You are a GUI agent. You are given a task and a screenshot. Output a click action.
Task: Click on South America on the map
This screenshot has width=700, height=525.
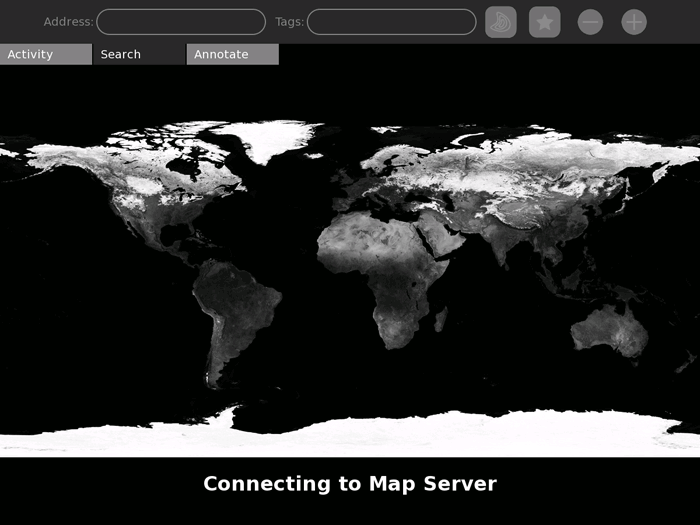[236, 310]
